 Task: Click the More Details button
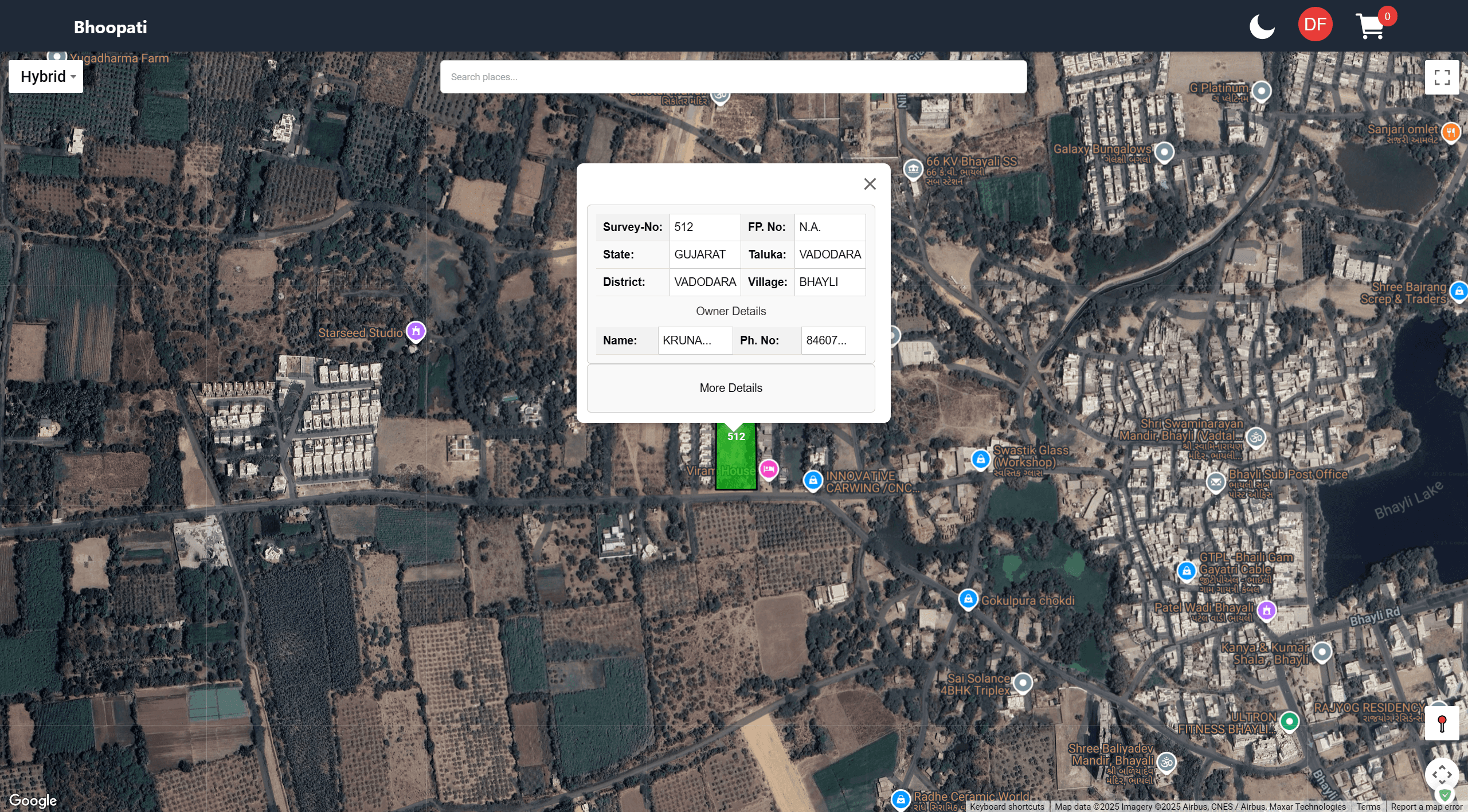pos(731,388)
